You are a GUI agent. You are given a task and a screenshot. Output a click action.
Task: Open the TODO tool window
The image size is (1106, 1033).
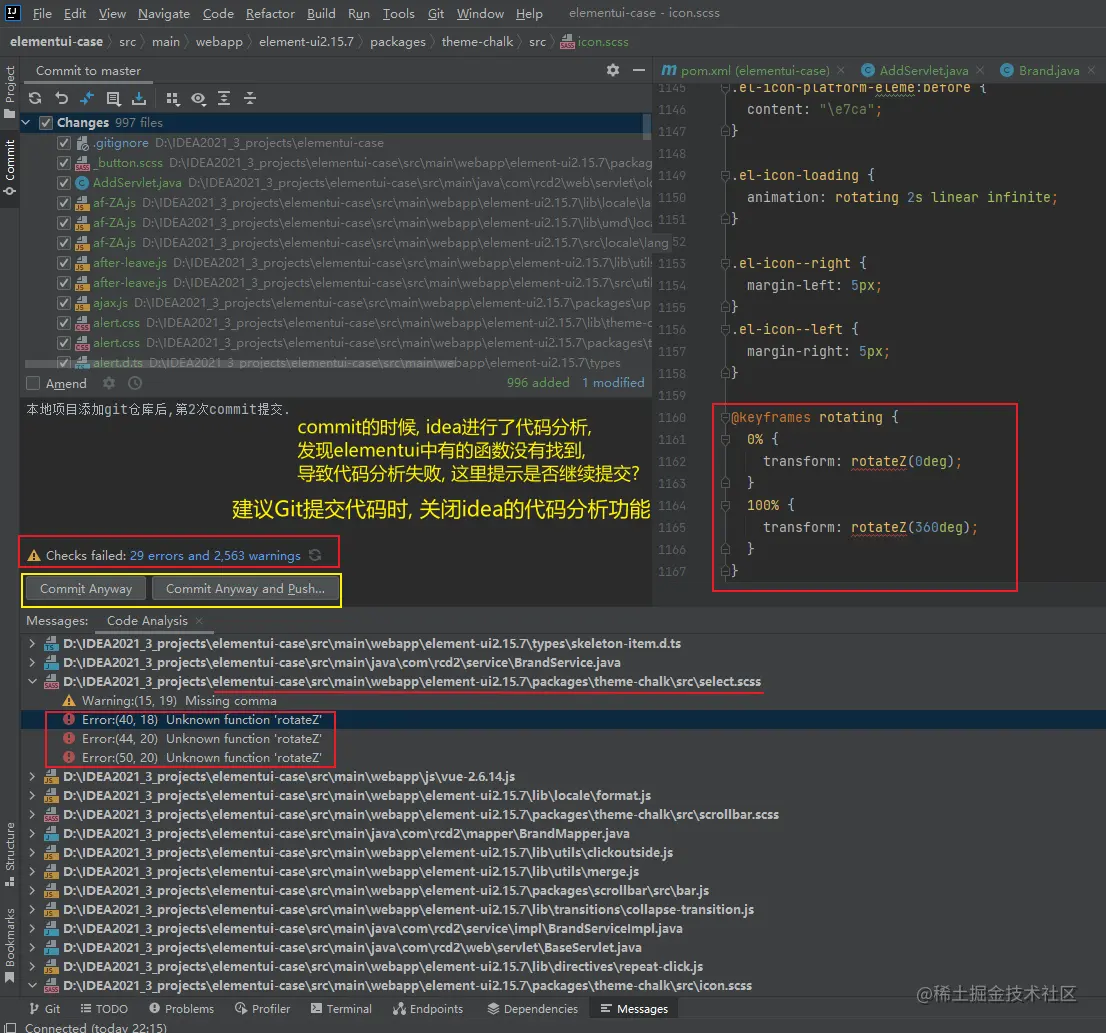click(104, 1009)
